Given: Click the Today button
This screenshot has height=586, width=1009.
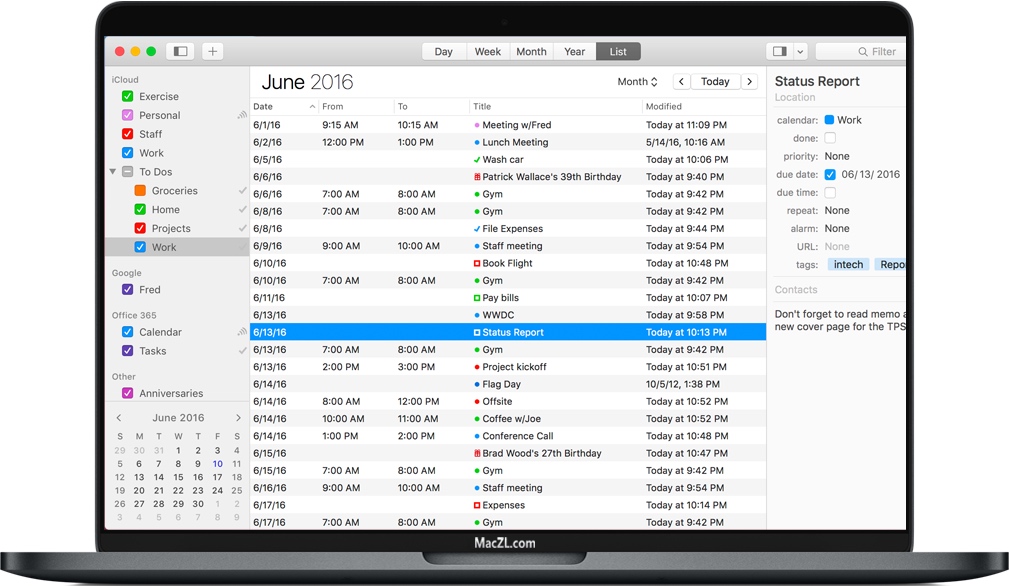Looking at the screenshot, I should pyautogui.click(x=715, y=82).
